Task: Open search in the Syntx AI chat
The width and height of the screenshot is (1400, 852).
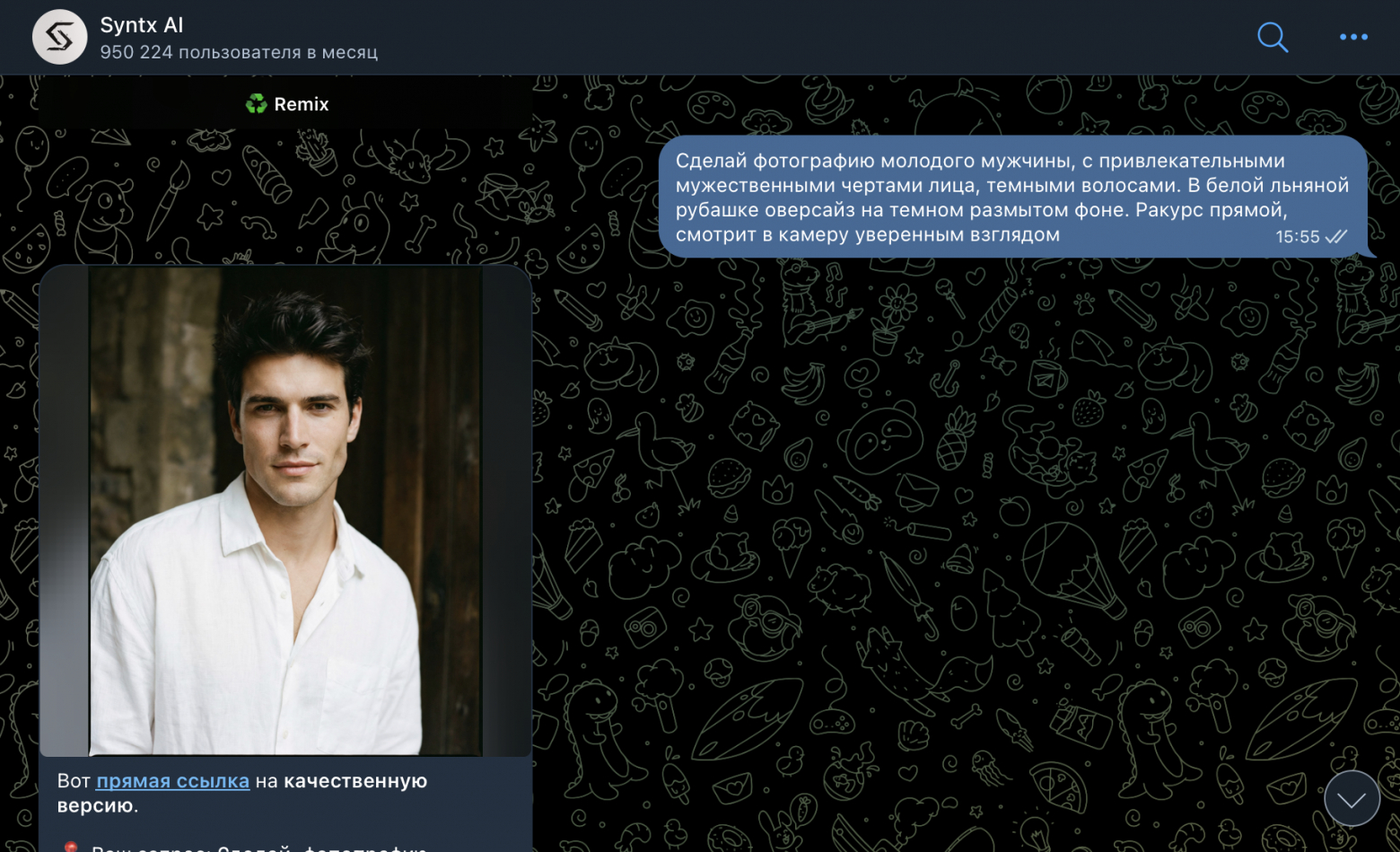Action: coord(1273,37)
